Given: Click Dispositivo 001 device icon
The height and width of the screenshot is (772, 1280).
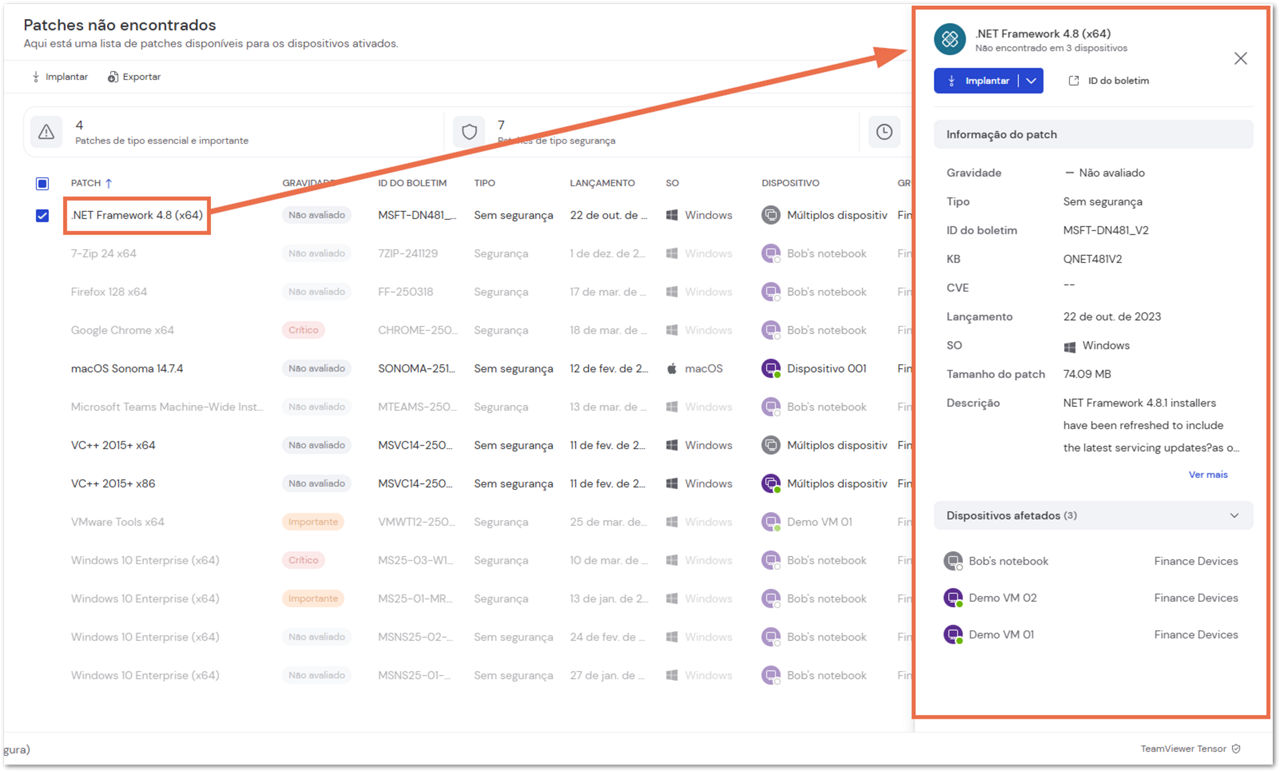Looking at the screenshot, I should [x=771, y=368].
